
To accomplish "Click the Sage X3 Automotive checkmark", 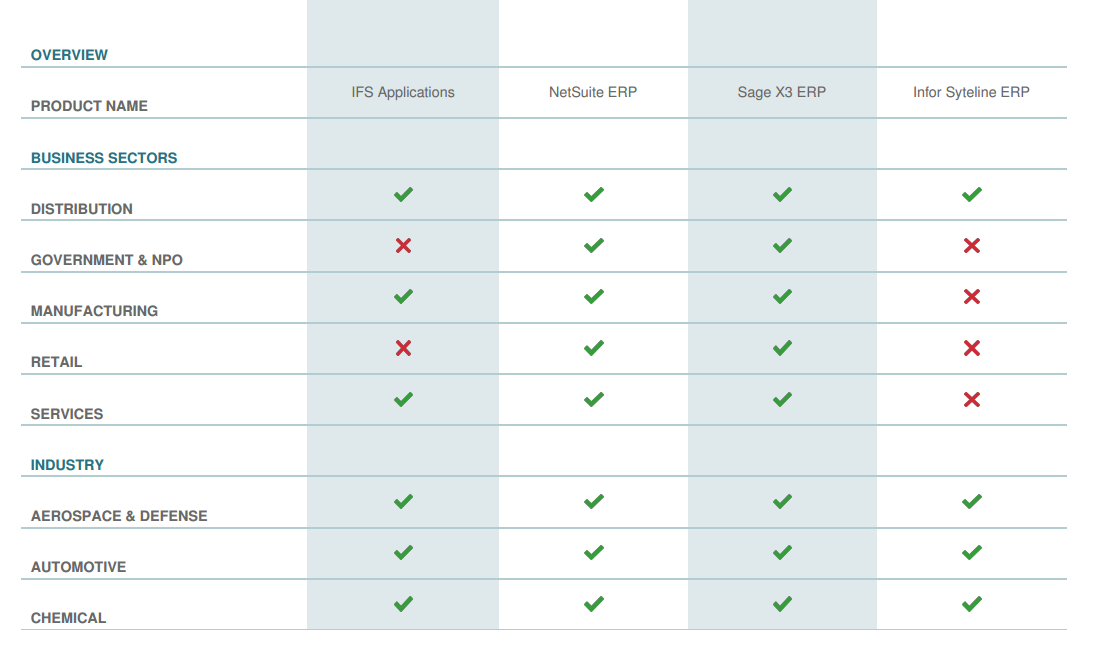I will pos(782,552).
